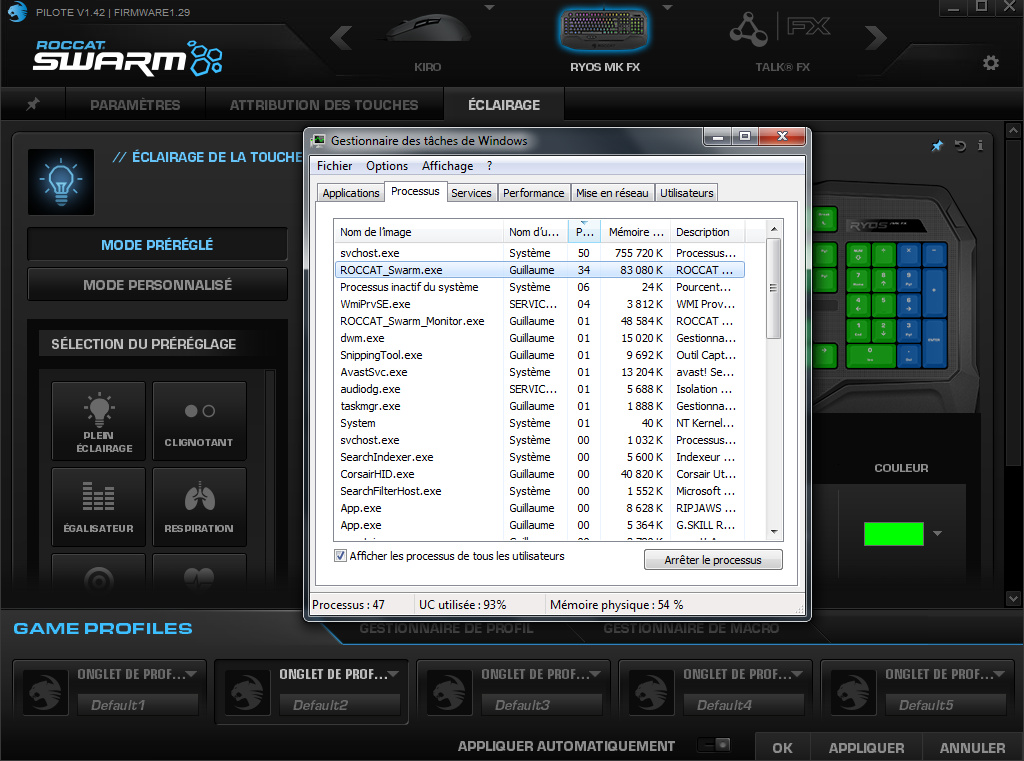Expand the Default5 profile tab dropdown
The image size is (1024, 761).
[999, 674]
